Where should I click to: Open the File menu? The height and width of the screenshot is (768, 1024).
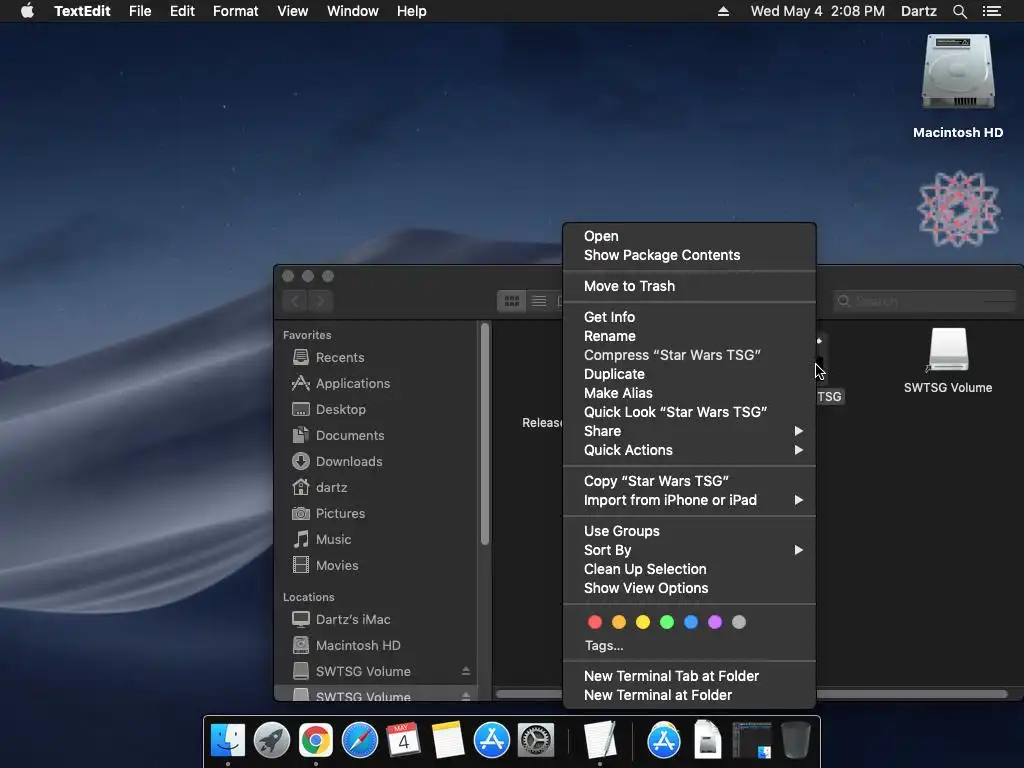[x=140, y=11]
